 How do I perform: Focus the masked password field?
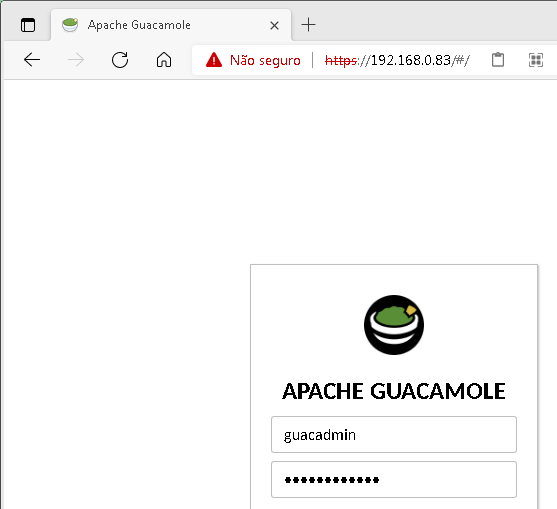tap(394, 480)
